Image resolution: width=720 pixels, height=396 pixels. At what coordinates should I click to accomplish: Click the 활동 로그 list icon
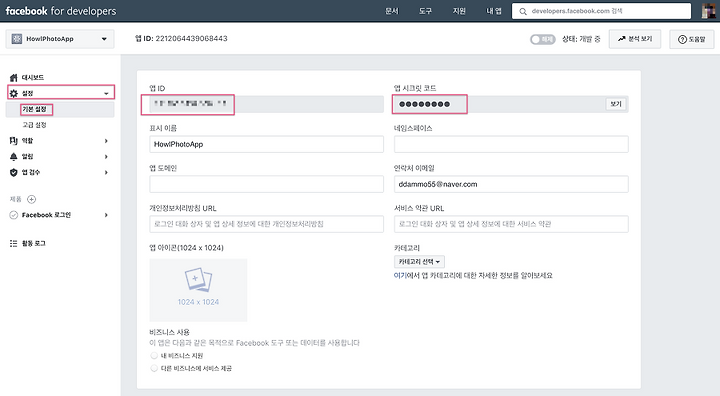14,243
